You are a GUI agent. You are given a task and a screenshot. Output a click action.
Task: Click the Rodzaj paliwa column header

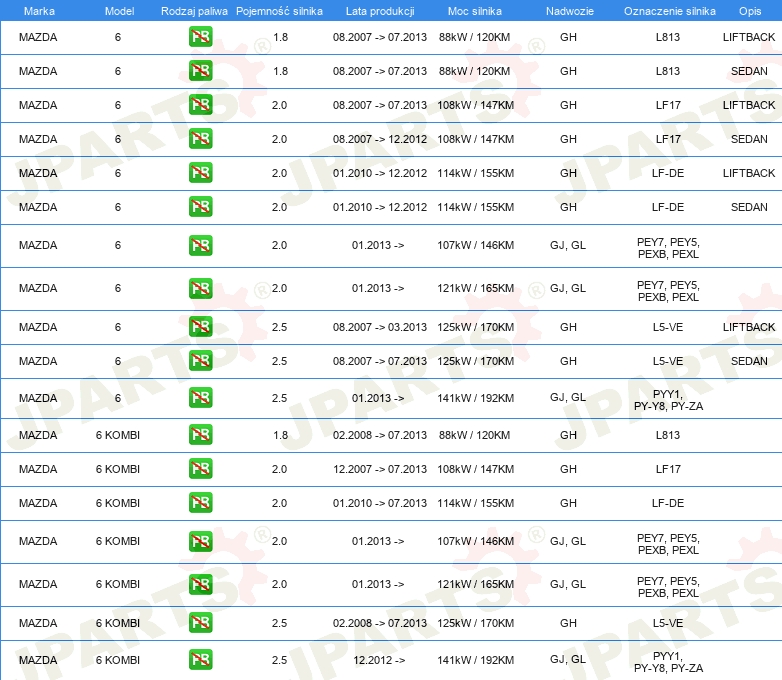tap(193, 10)
